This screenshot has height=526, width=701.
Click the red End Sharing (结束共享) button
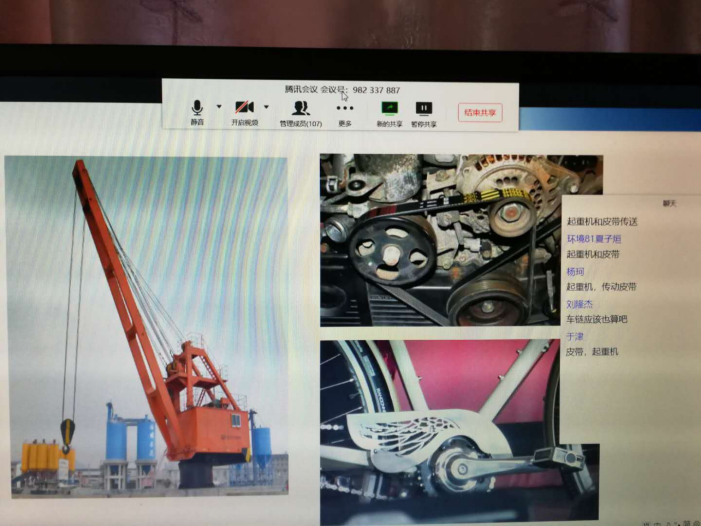(480, 113)
